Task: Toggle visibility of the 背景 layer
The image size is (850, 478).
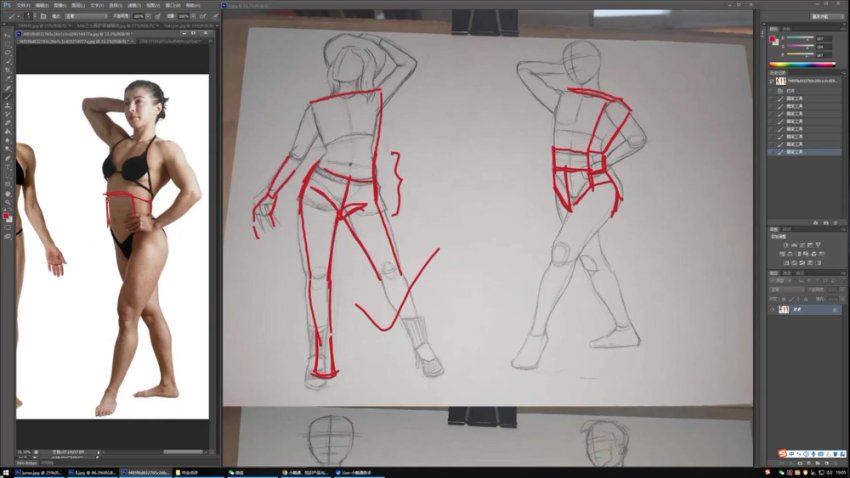Action: pos(772,310)
